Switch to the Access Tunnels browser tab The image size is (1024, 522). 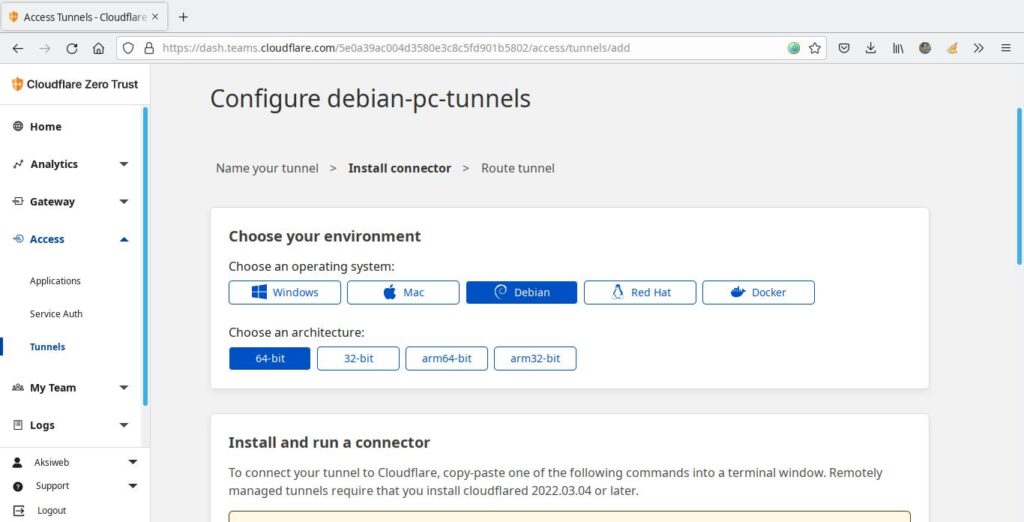point(83,17)
